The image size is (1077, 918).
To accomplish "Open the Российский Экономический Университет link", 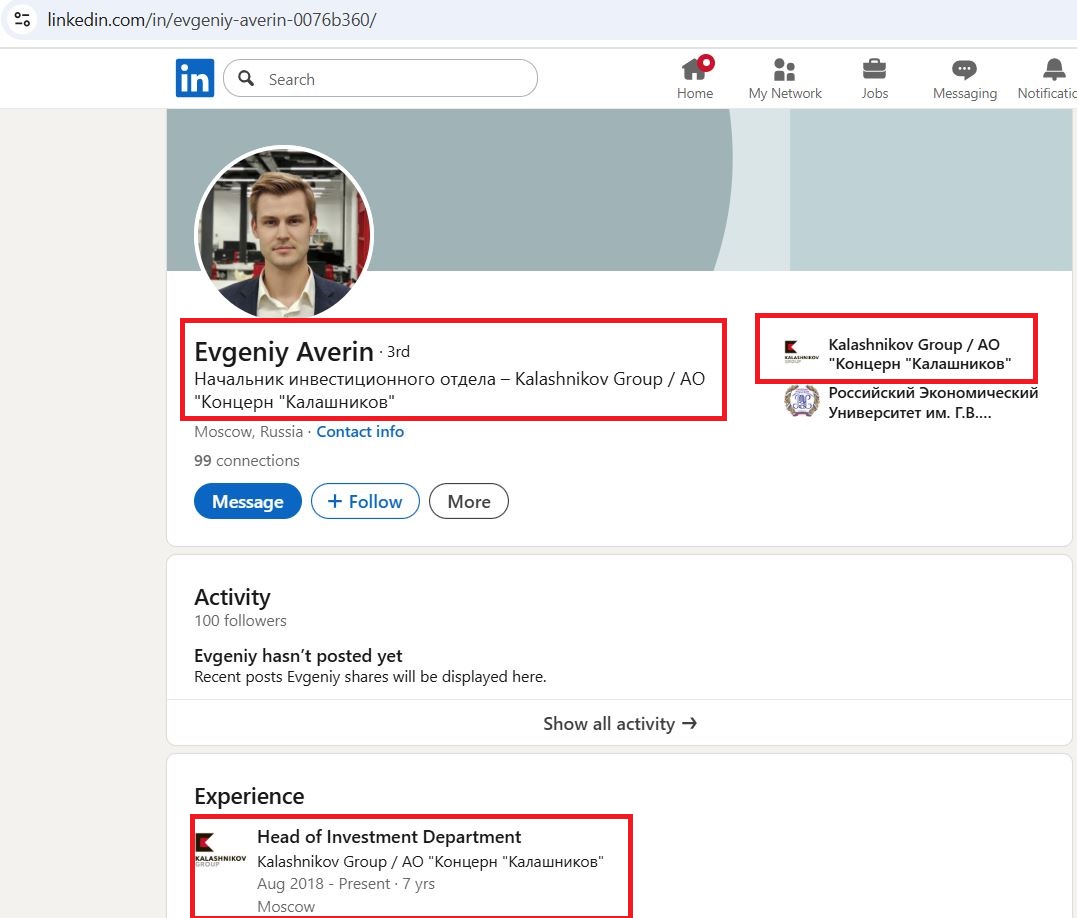I will coord(933,402).
